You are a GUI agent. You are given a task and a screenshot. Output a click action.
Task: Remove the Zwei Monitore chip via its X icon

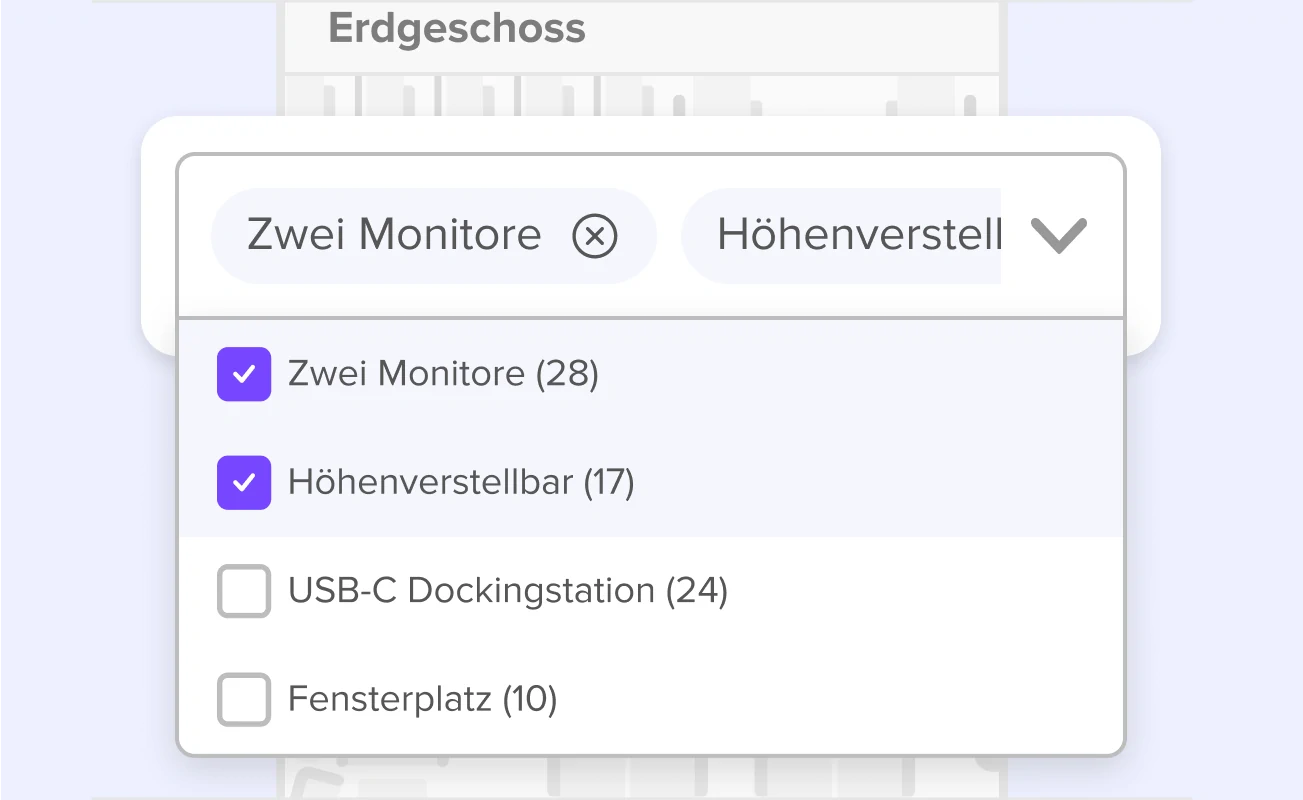[x=595, y=237]
